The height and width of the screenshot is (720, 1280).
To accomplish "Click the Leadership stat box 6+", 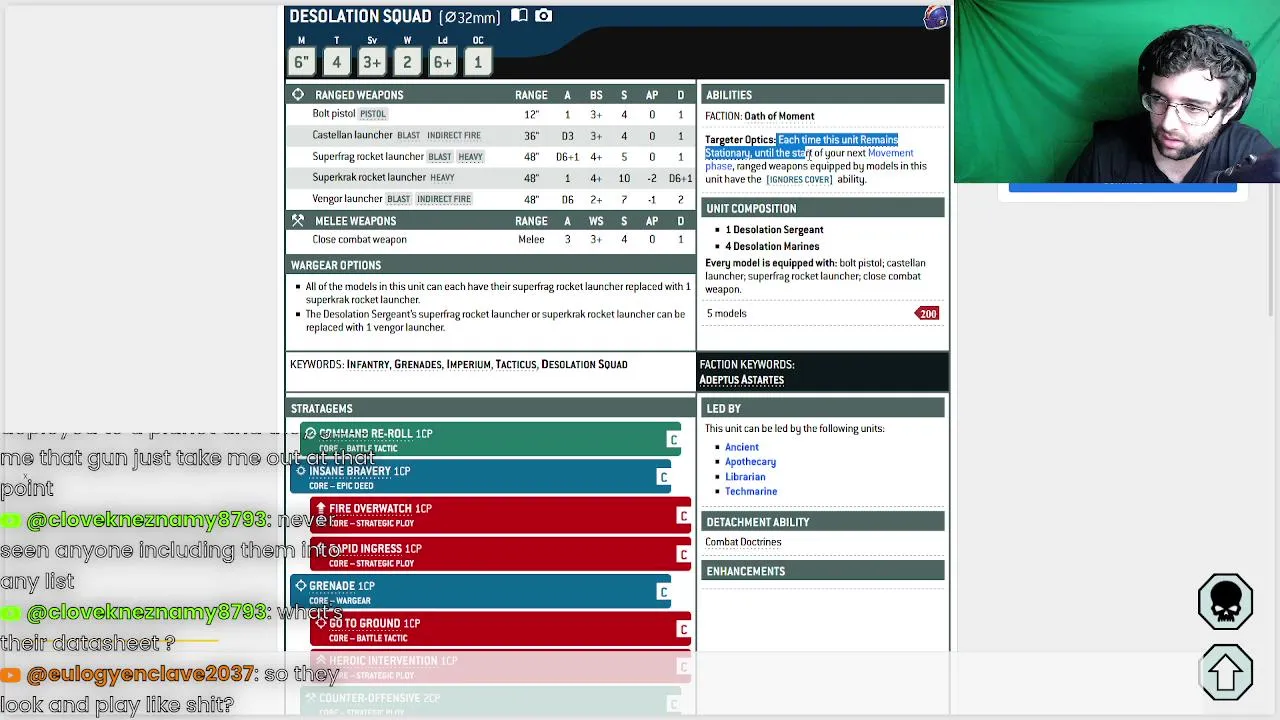I will coord(442,62).
